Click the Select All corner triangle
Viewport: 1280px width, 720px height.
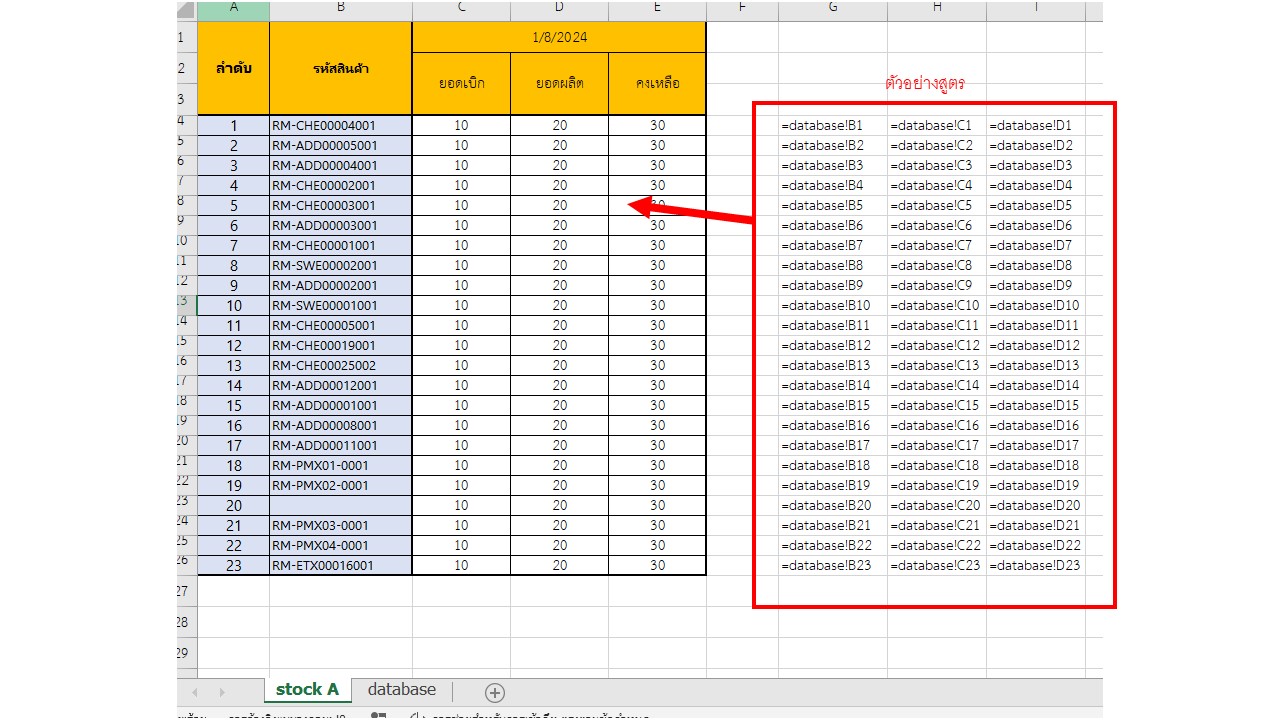click(x=187, y=10)
